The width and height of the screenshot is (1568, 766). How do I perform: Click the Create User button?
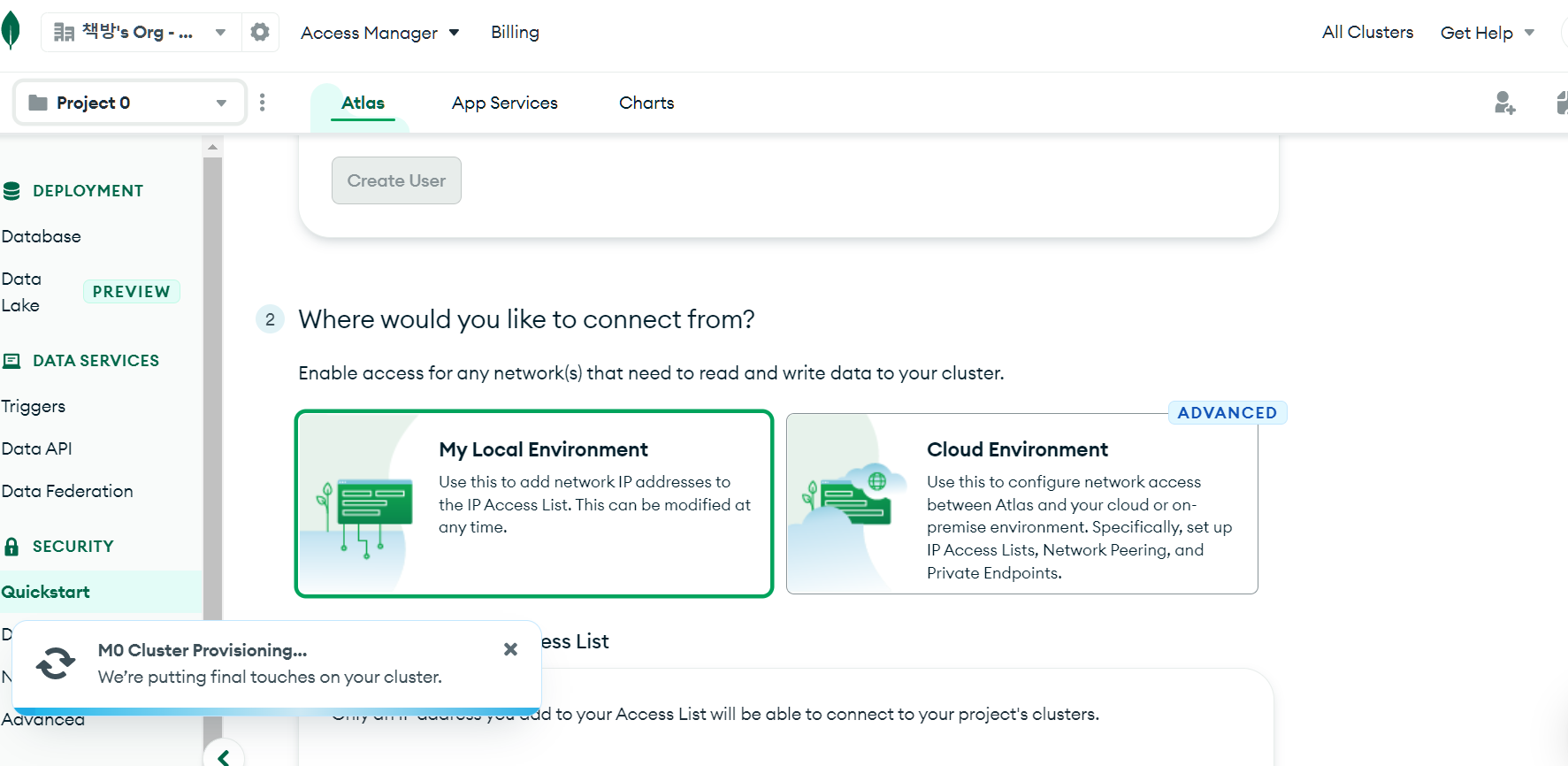click(x=396, y=180)
